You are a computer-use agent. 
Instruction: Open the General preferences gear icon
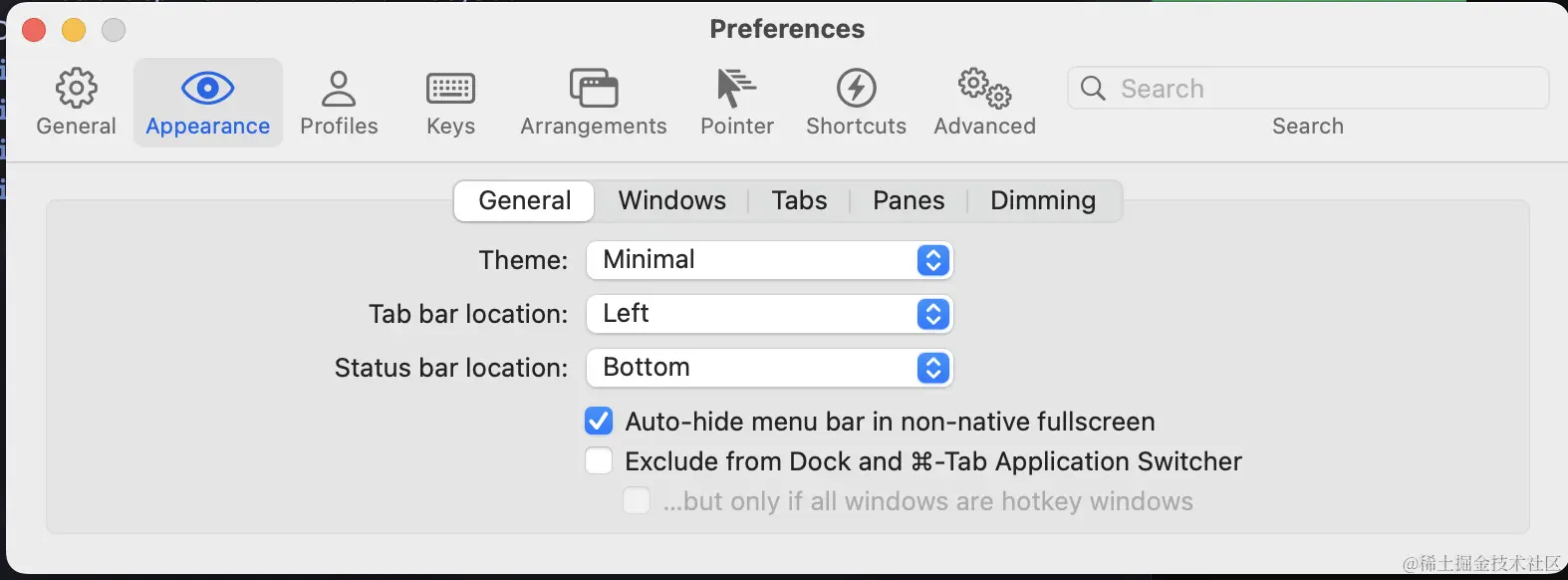tap(76, 89)
